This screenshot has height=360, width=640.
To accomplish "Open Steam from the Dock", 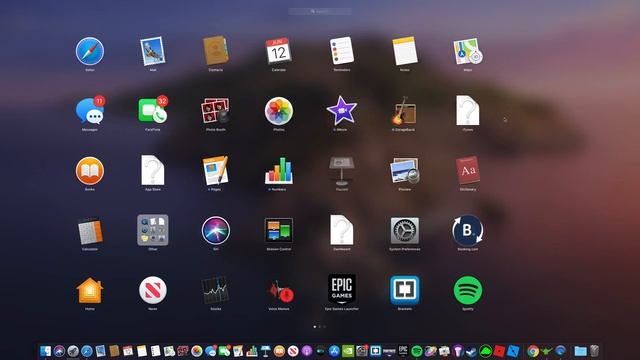I will 471,352.
